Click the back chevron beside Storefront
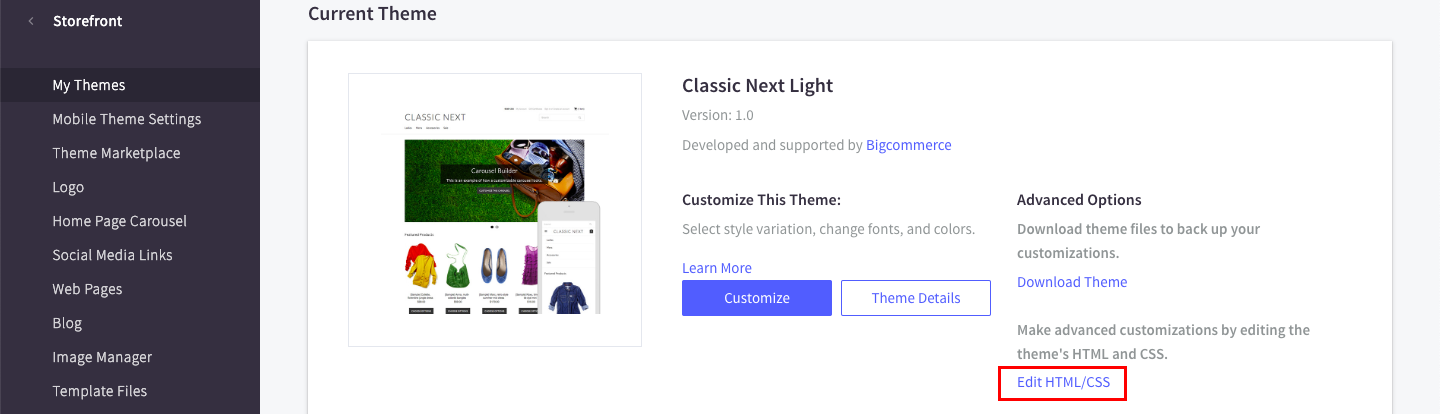The image size is (1440, 414). click(31, 21)
